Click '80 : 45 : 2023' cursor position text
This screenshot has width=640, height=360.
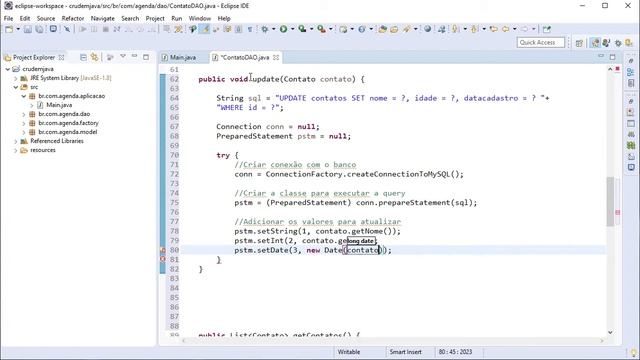455,352
